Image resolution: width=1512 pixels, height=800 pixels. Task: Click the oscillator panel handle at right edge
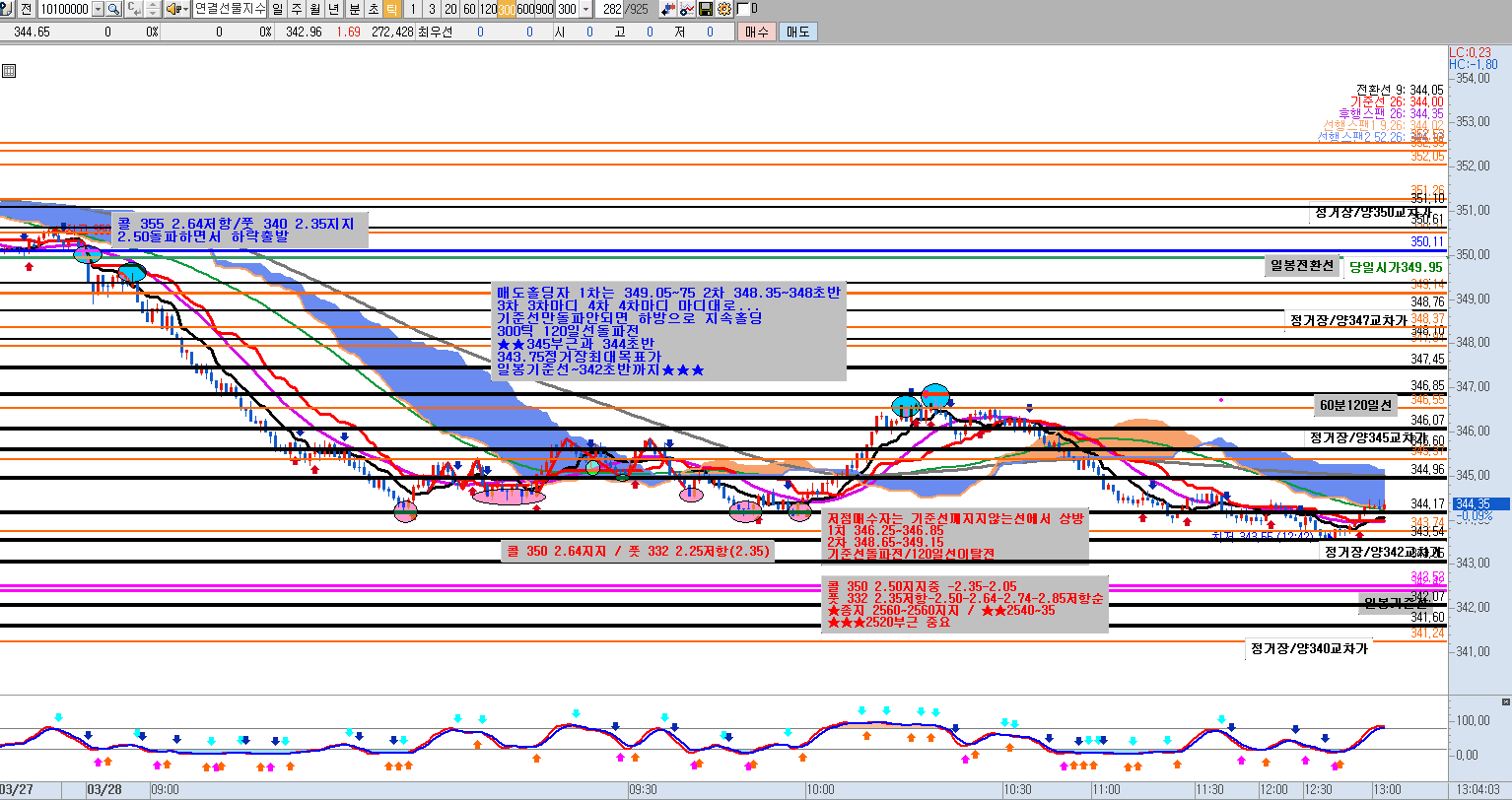point(1504,700)
